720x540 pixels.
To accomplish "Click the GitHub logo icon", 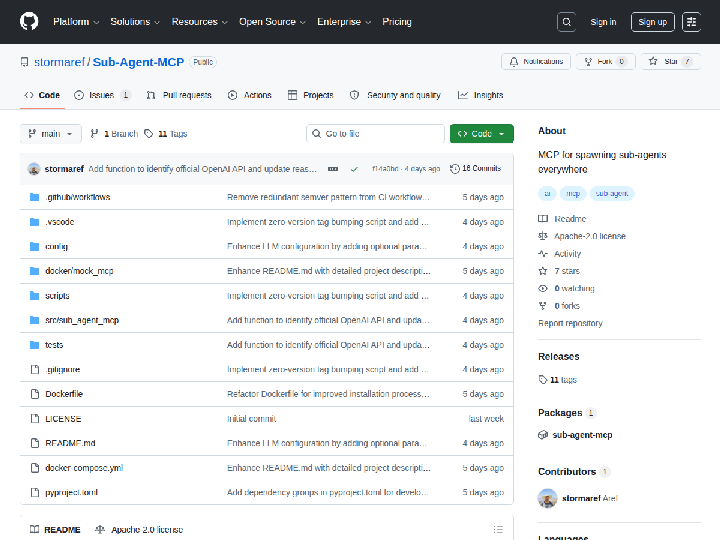I will tap(29, 22).
